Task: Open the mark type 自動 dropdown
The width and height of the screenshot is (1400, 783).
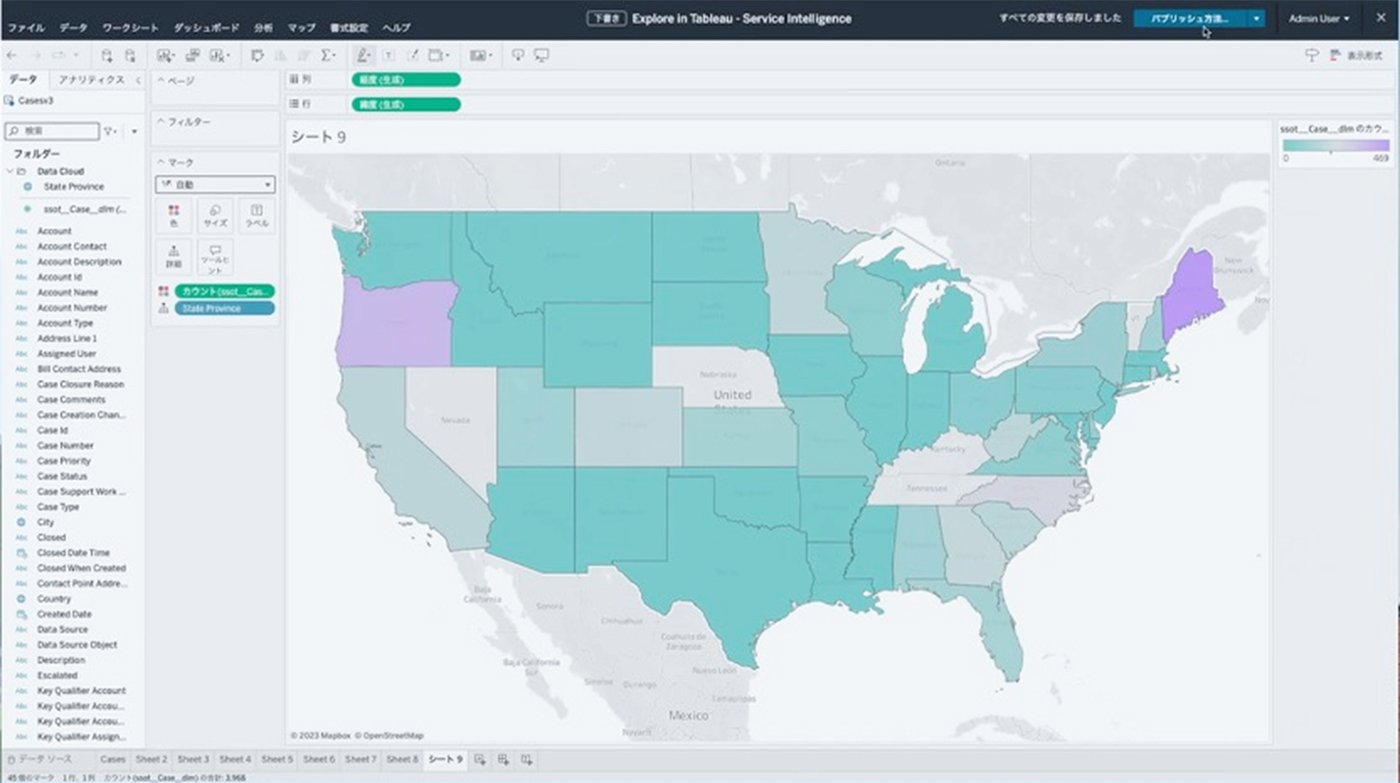Action: pos(215,185)
